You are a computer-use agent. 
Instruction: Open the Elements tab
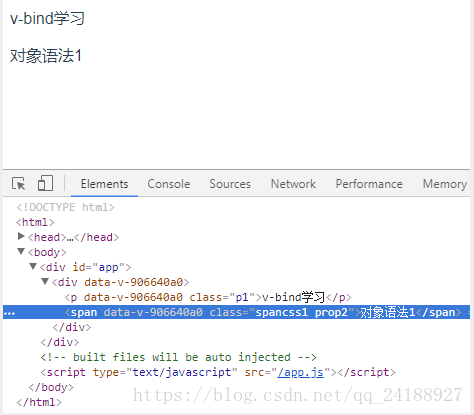pyautogui.click(x=104, y=184)
